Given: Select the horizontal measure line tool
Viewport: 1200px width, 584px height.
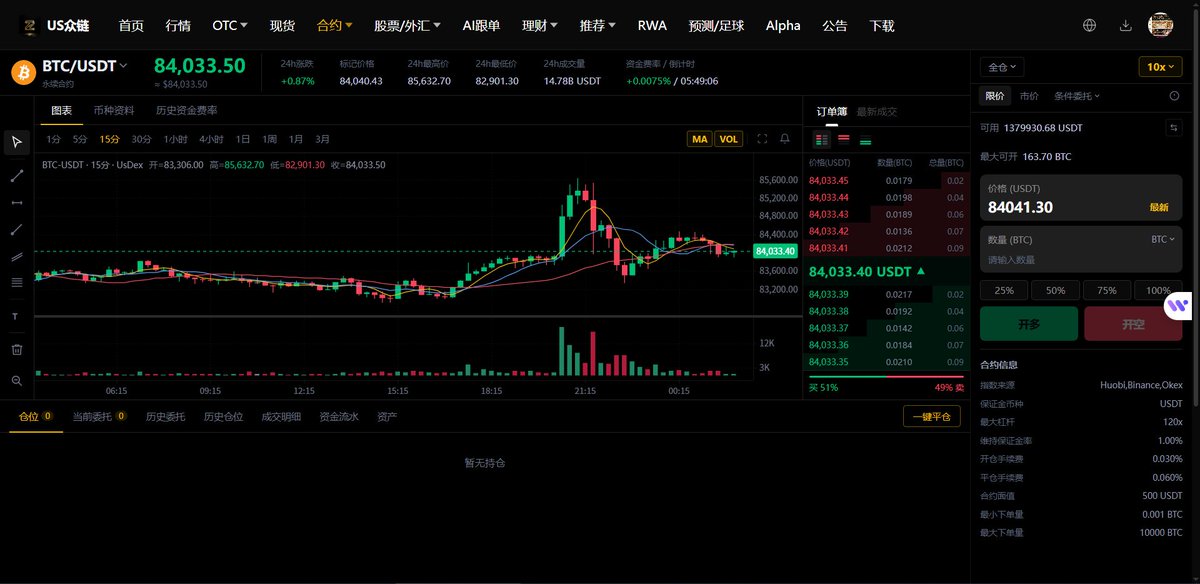Looking at the screenshot, I should [16, 203].
